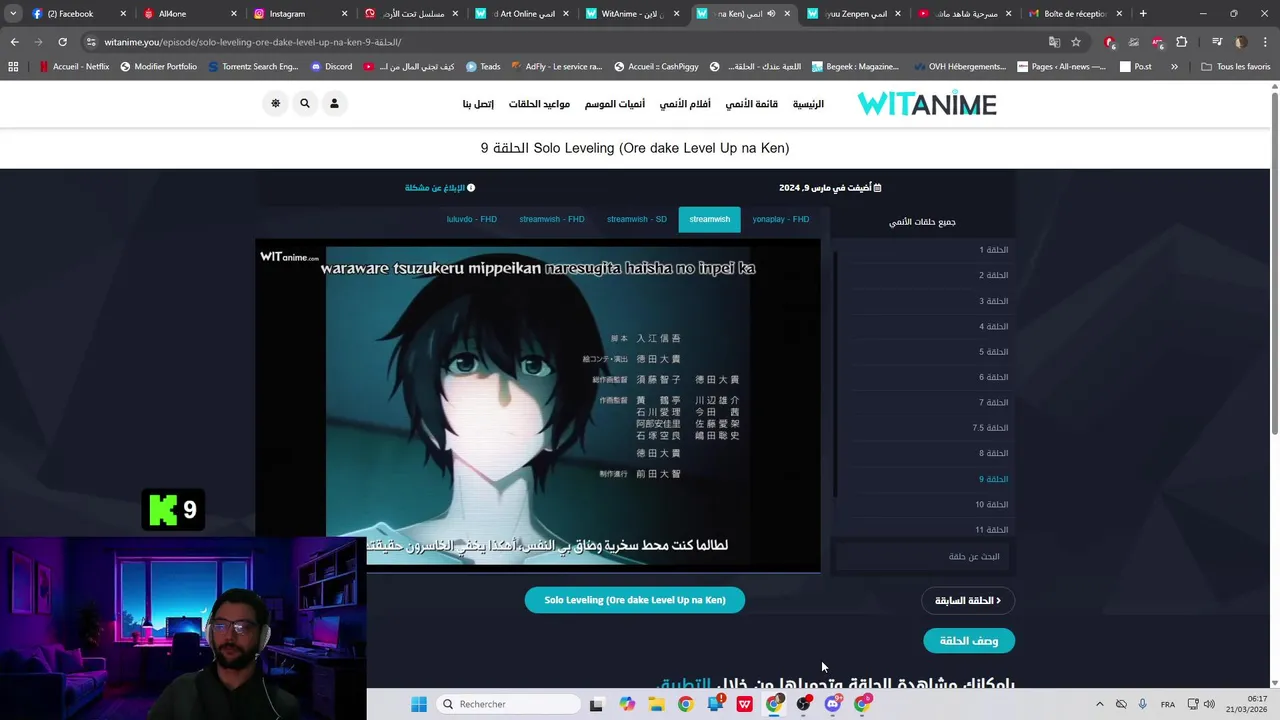Screen dimensions: 1280x720
Task: Open the Accueil - Netflix bookmark
Action: click(74, 67)
